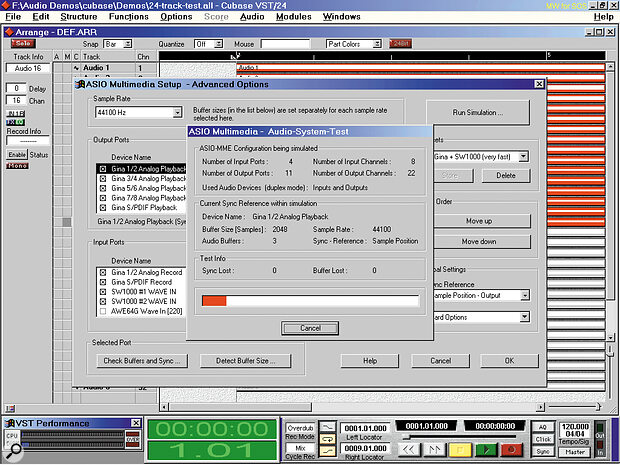Viewport: 620px width, 465px height.
Task: Toggle the punch-out icon below the cycle button
Action: [328, 451]
